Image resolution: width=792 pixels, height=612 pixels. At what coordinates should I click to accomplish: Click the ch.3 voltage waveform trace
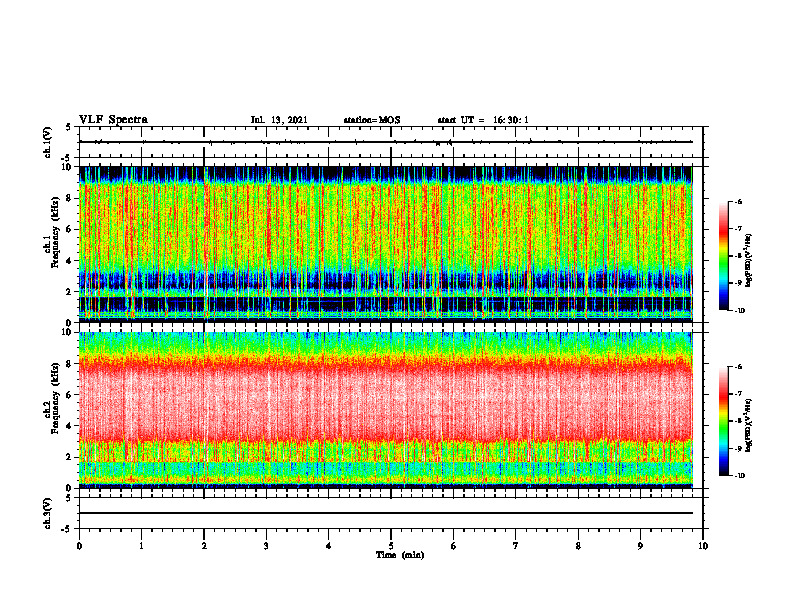[x=386, y=513]
